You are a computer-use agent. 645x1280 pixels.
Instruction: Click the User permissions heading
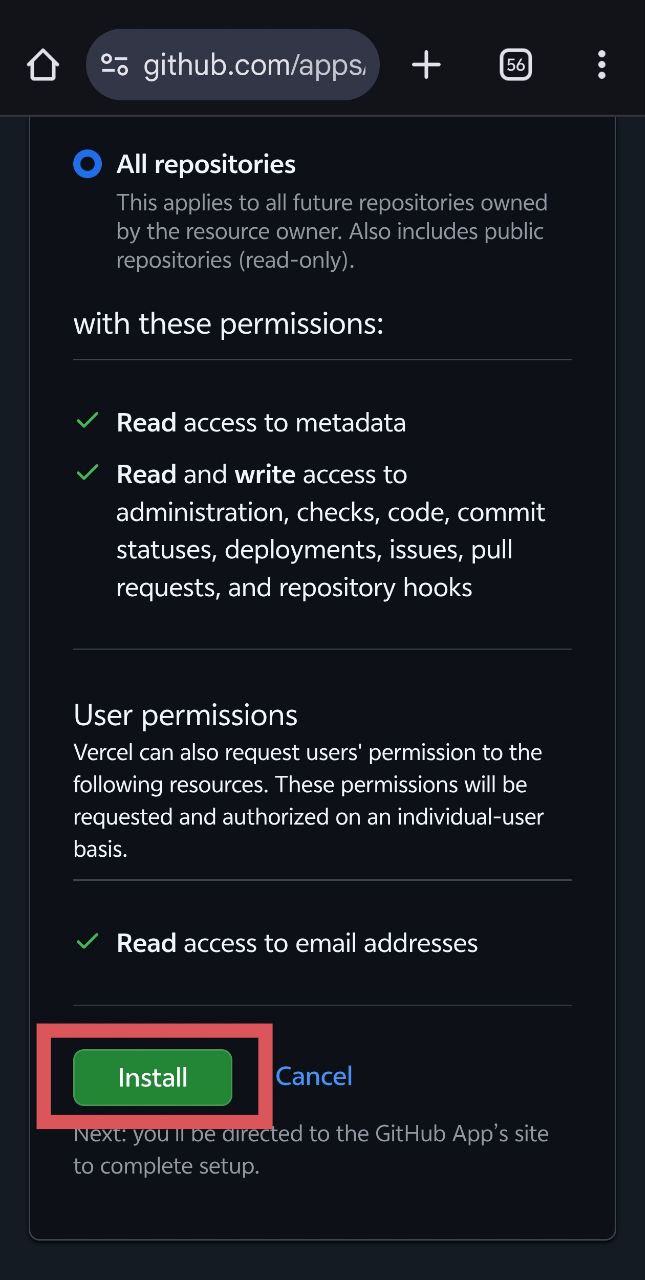tap(186, 715)
